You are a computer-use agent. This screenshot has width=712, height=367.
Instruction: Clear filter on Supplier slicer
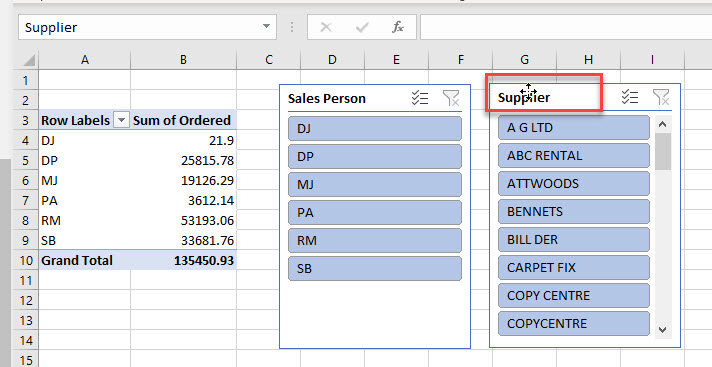click(661, 97)
